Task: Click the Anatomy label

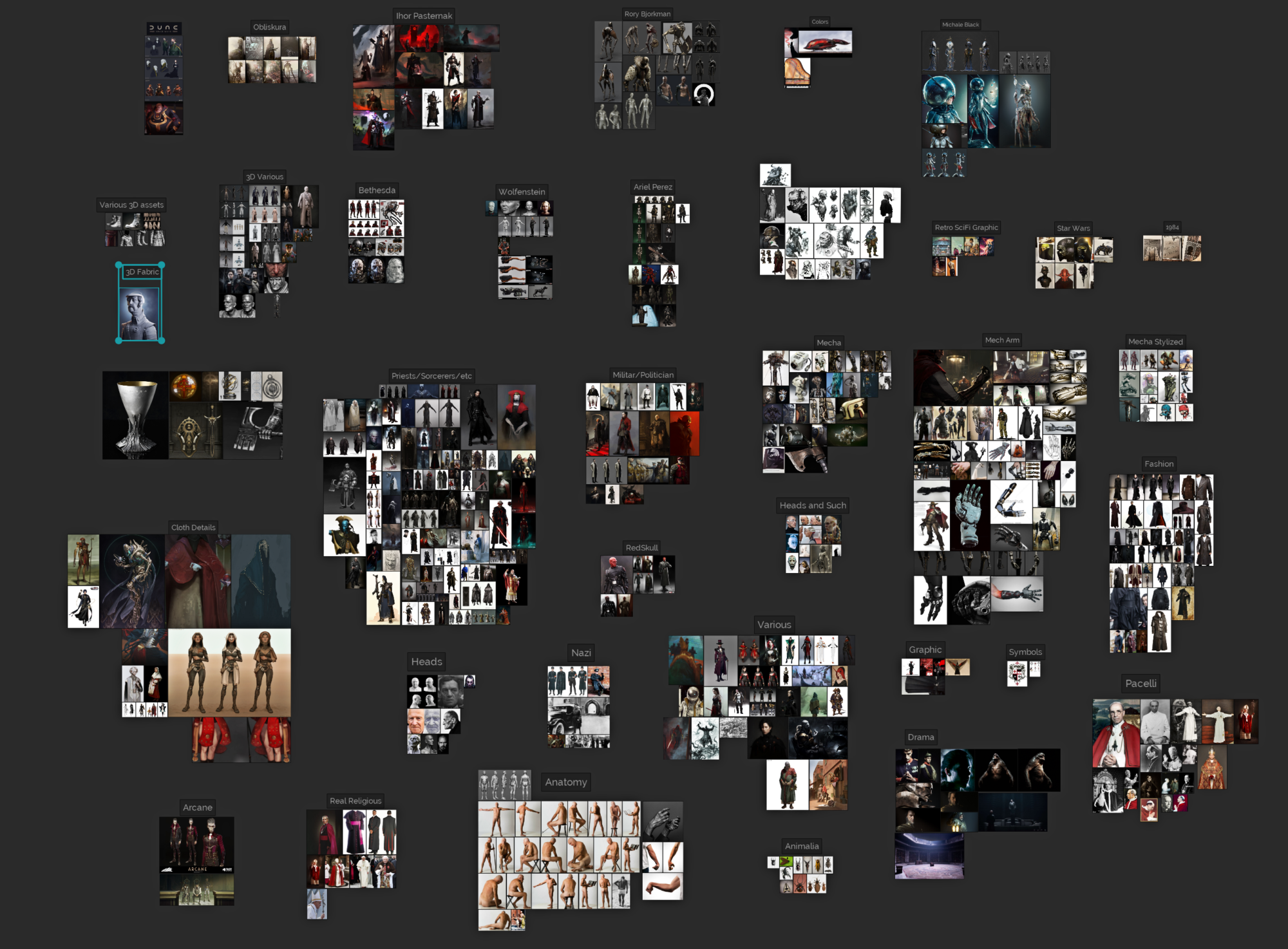Action: 565,782
